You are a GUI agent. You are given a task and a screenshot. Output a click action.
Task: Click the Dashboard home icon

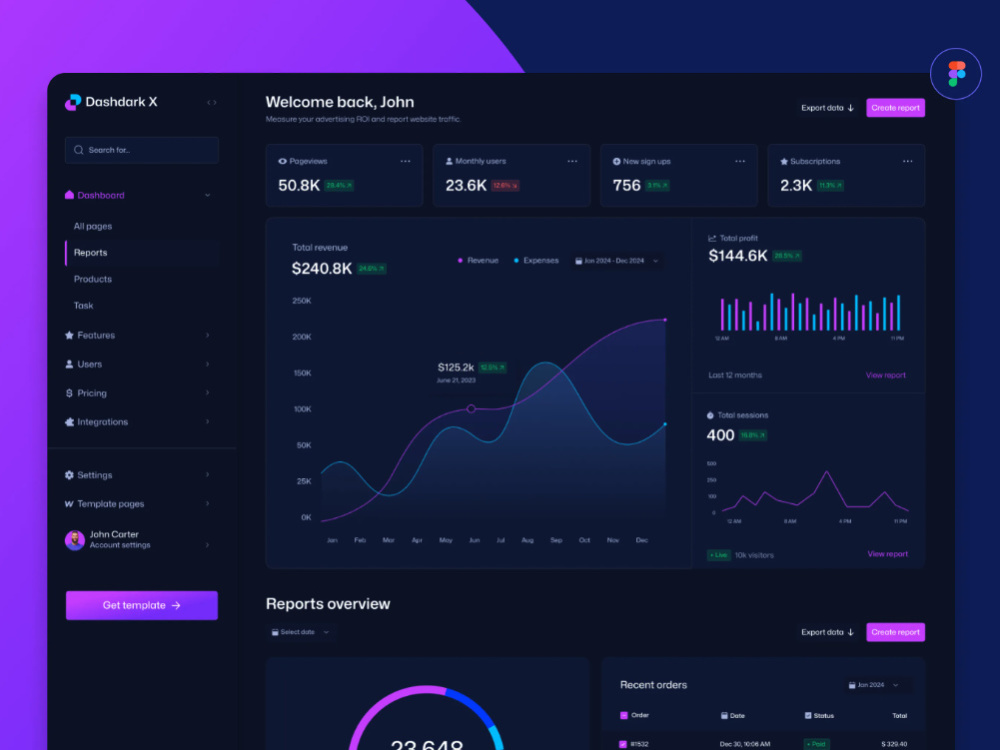[70, 195]
